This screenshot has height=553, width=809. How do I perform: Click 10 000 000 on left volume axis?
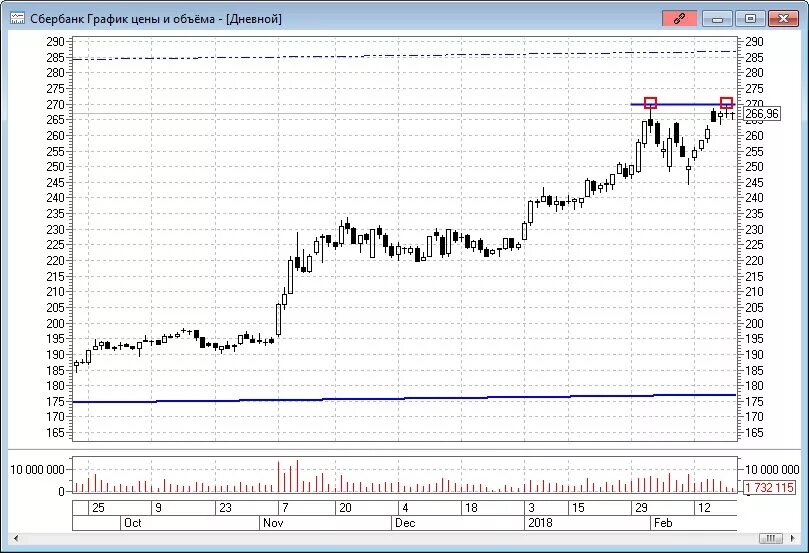(x=37, y=469)
